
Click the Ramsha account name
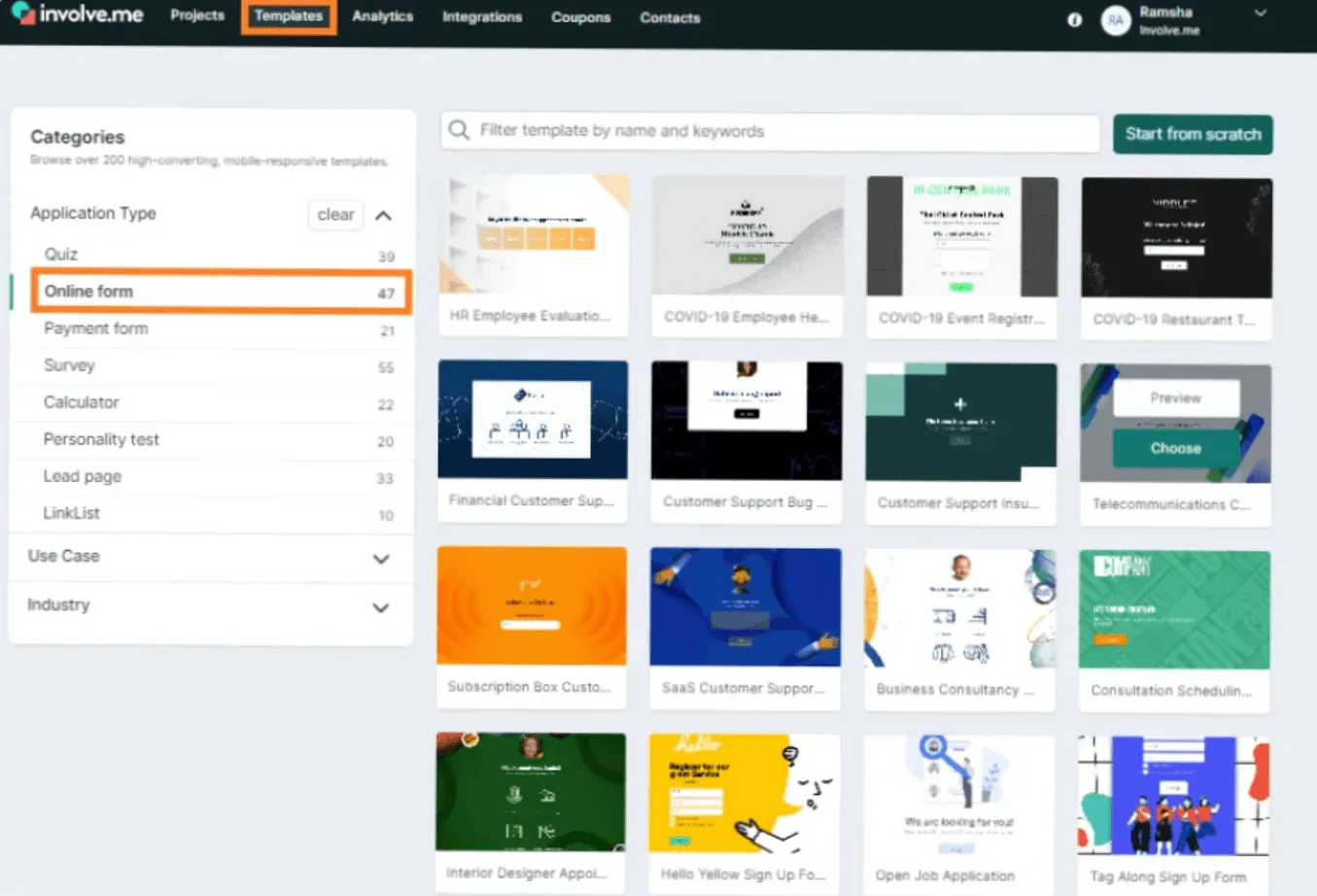coord(1165,13)
